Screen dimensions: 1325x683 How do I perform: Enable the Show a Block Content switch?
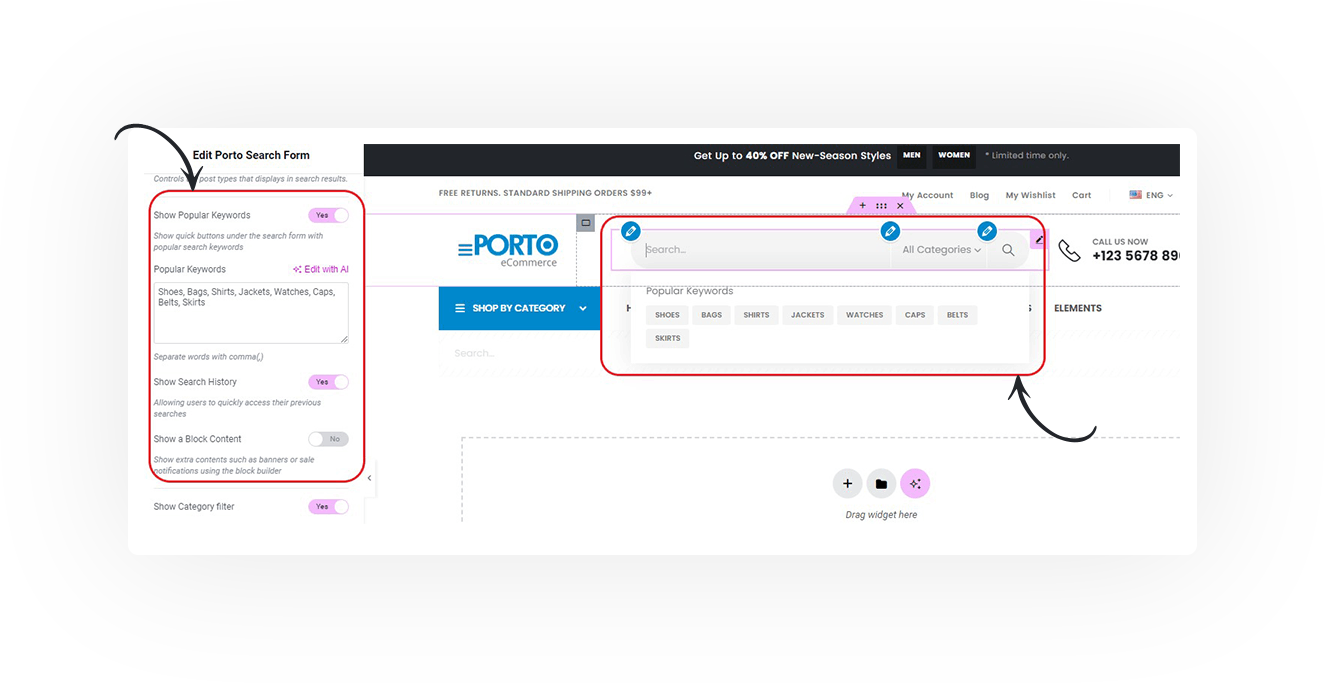328,439
